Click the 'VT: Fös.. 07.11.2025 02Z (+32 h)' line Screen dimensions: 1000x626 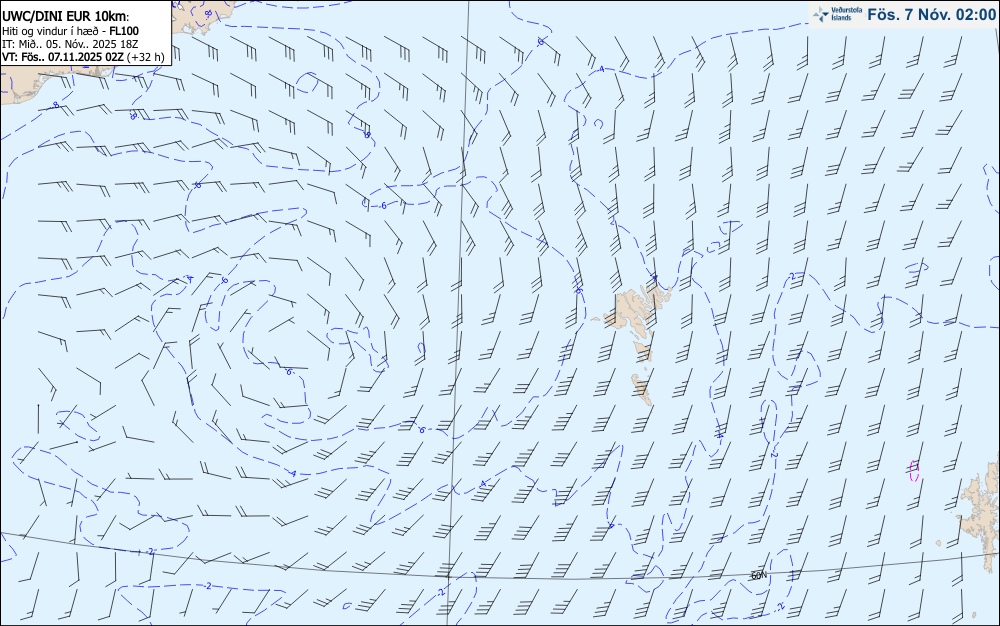click(83, 57)
